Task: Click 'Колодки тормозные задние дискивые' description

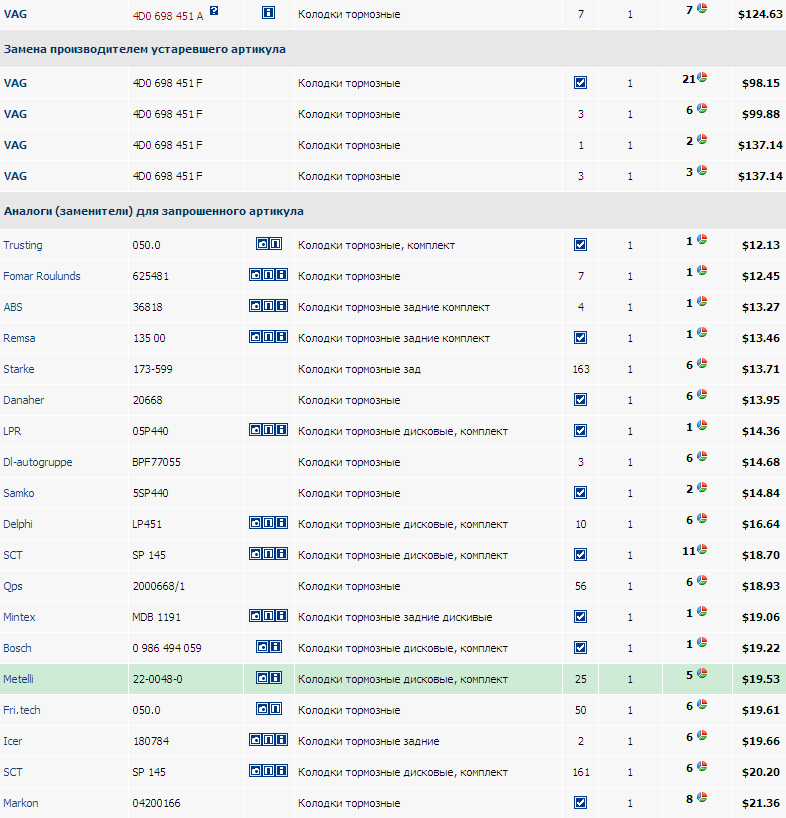Action: pyautogui.click(x=395, y=617)
